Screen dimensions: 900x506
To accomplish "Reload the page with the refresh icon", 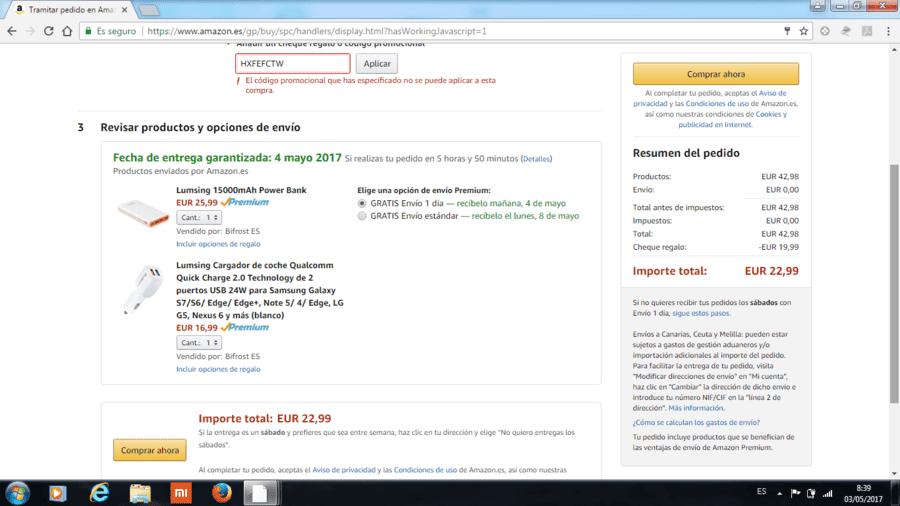I will 49,31.
